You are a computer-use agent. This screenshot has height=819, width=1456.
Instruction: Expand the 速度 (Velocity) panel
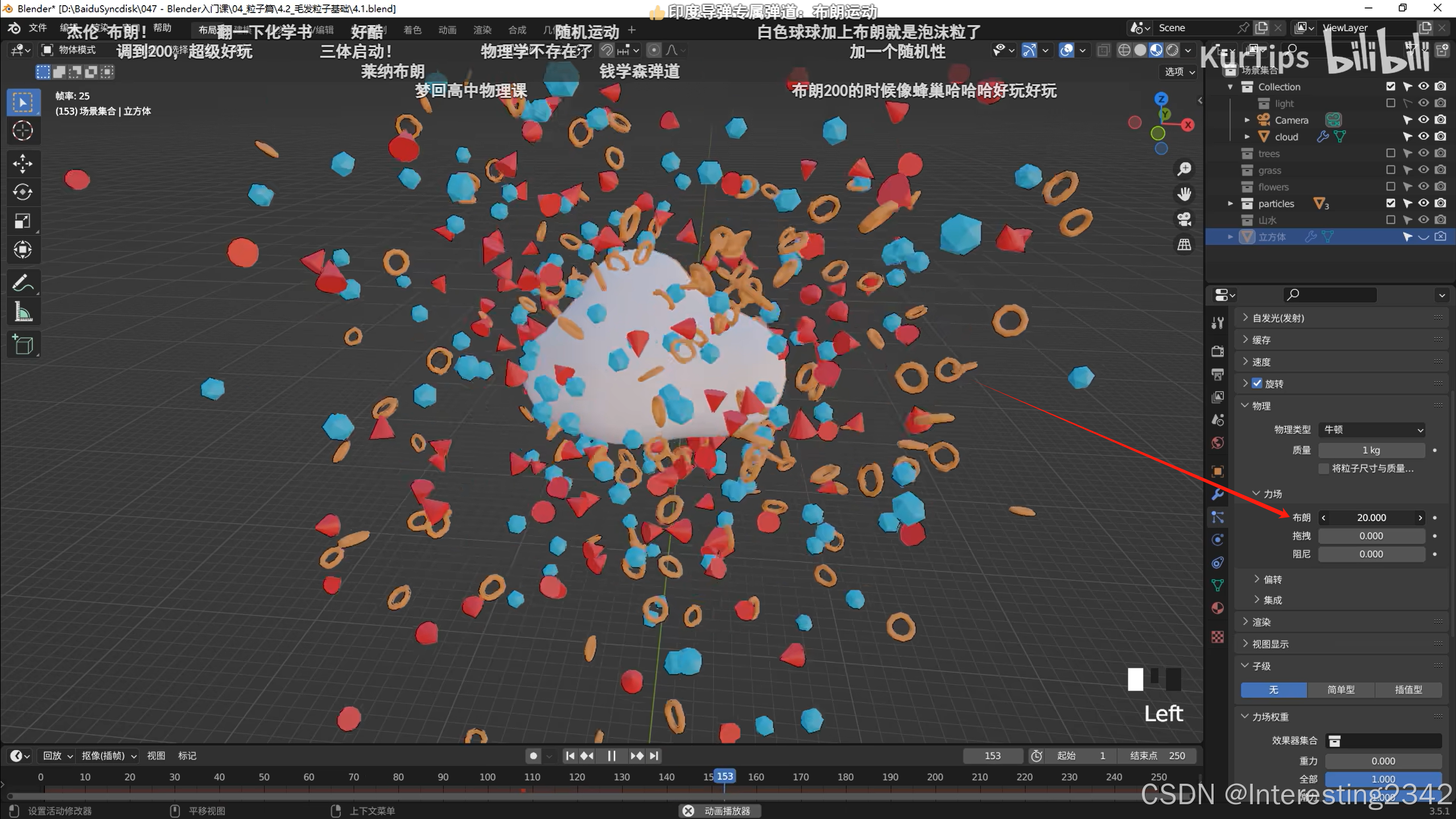click(x=1261, y=362)
